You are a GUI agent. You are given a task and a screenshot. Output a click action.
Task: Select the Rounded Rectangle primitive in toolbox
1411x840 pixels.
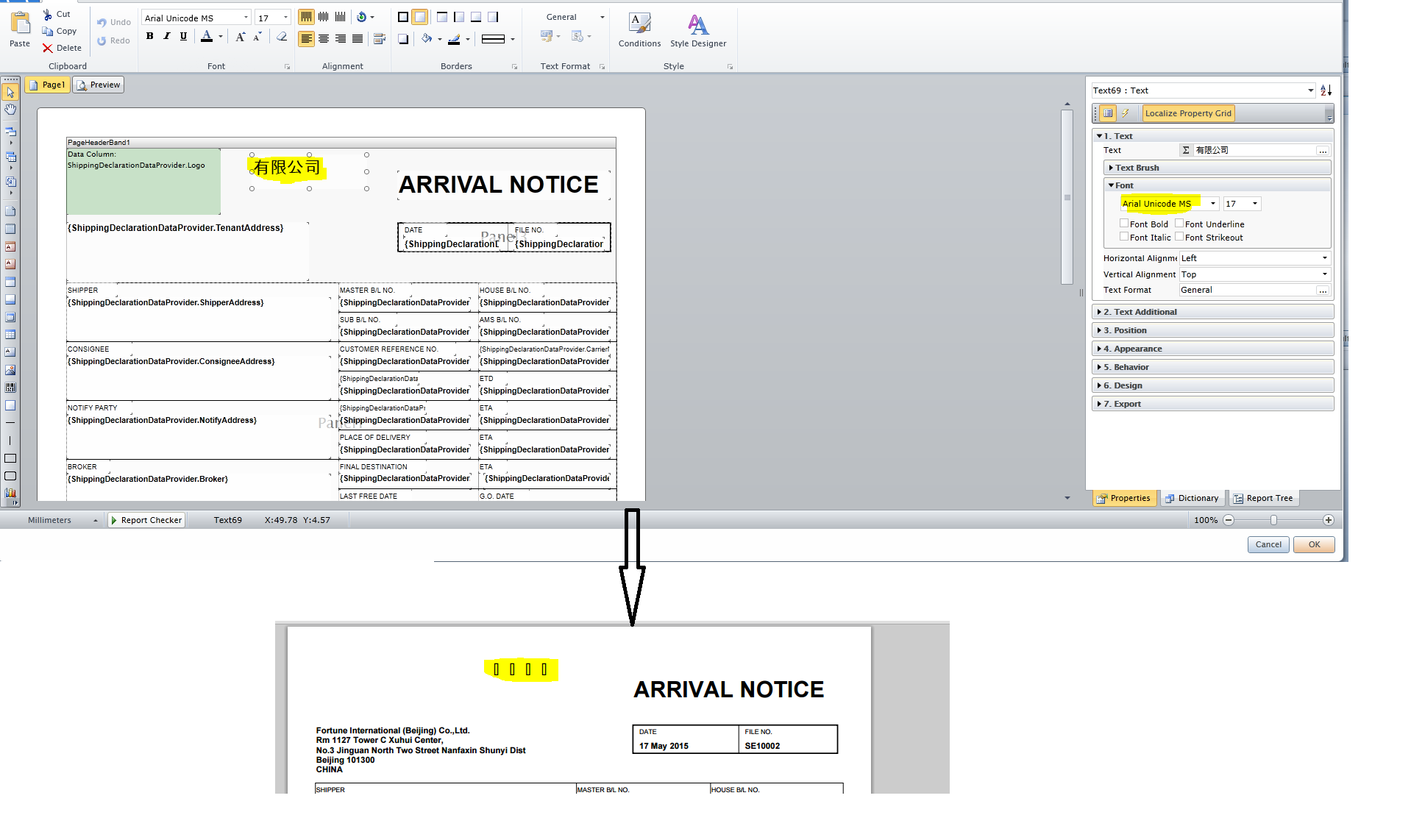(10, 476)
